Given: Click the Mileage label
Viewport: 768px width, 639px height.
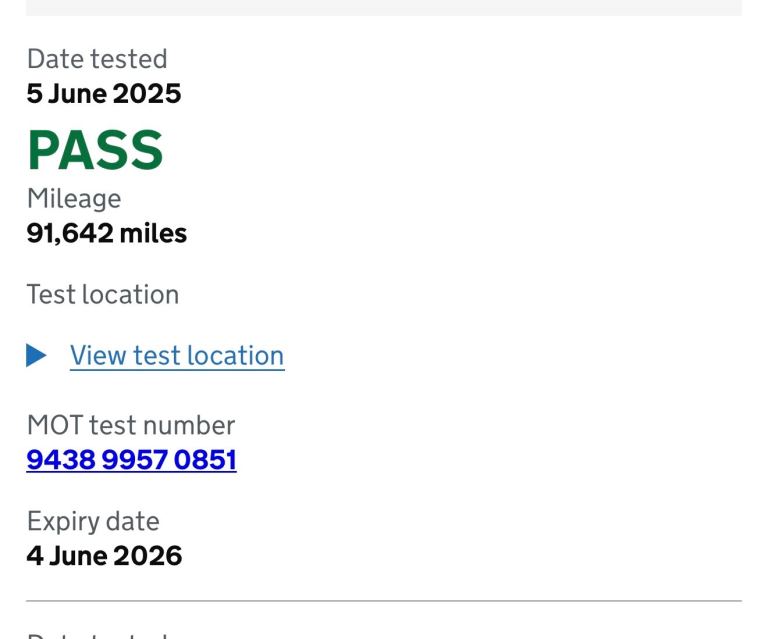Looking at the screenshot, I should [x=73, y=199].
